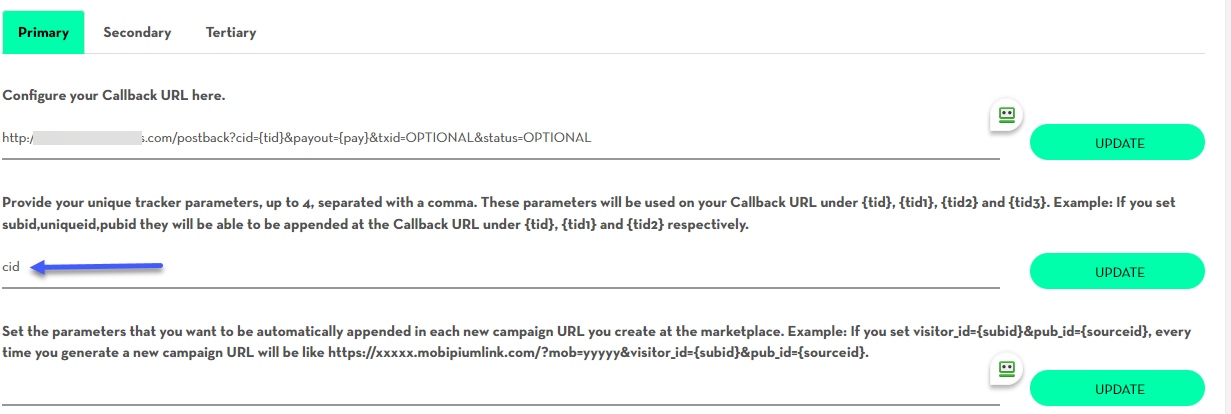Update the Callback URL with its UPDATE button
1231x414 pixels.
(x=1118, y=142)
